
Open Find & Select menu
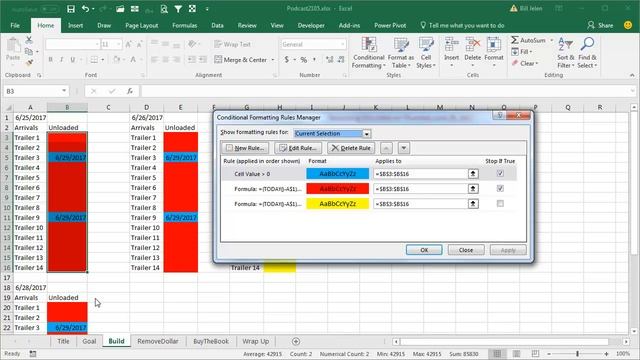tap(587, 53)
